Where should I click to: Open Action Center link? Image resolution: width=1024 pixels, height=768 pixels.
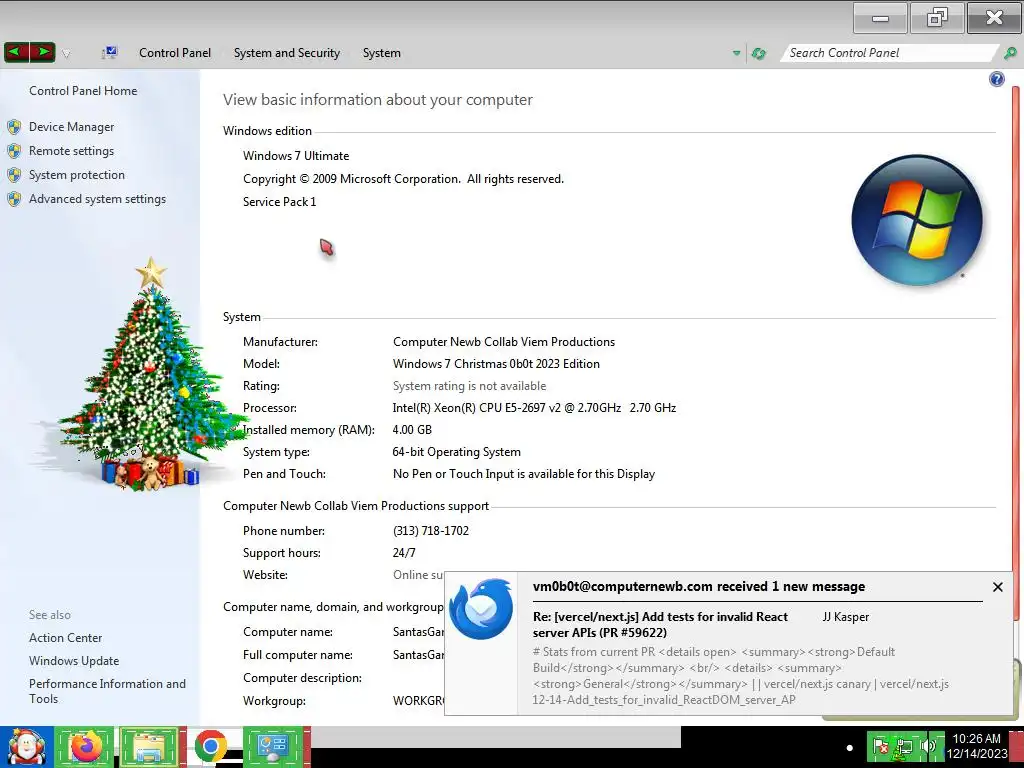[65, 638]
